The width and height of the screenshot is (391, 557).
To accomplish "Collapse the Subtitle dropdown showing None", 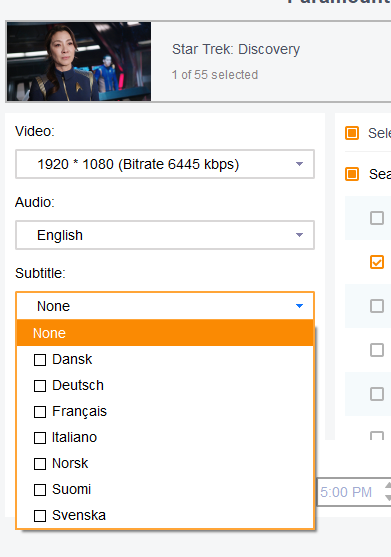I will [x=165, y=306].
